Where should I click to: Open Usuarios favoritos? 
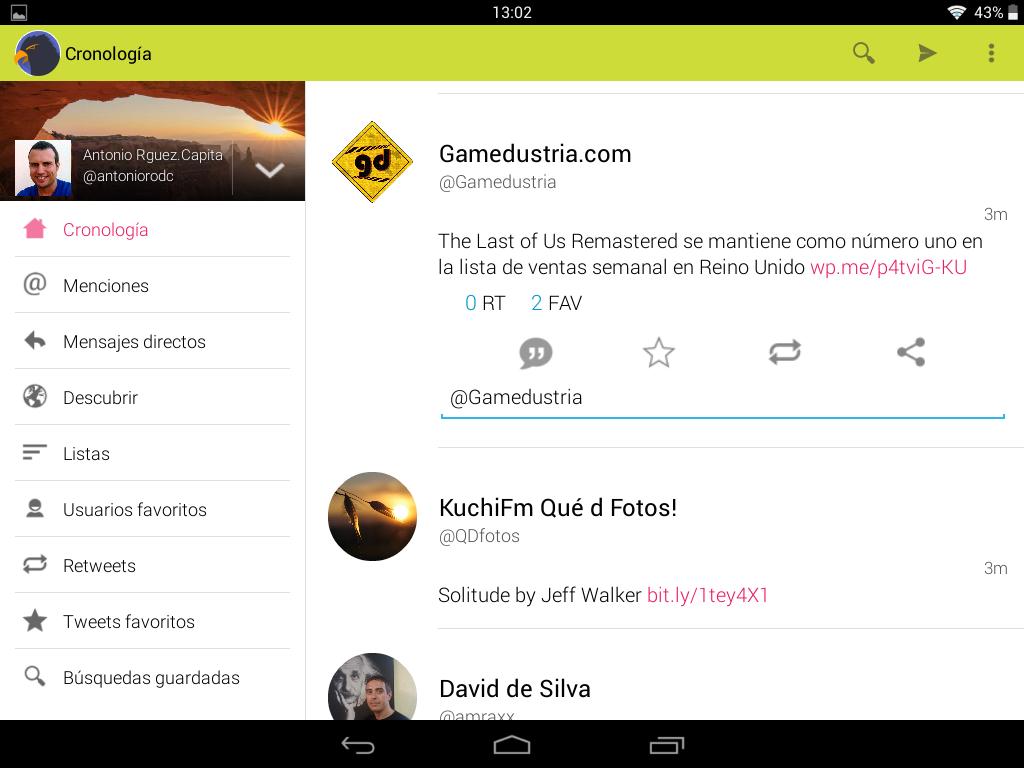pos(152,509)
